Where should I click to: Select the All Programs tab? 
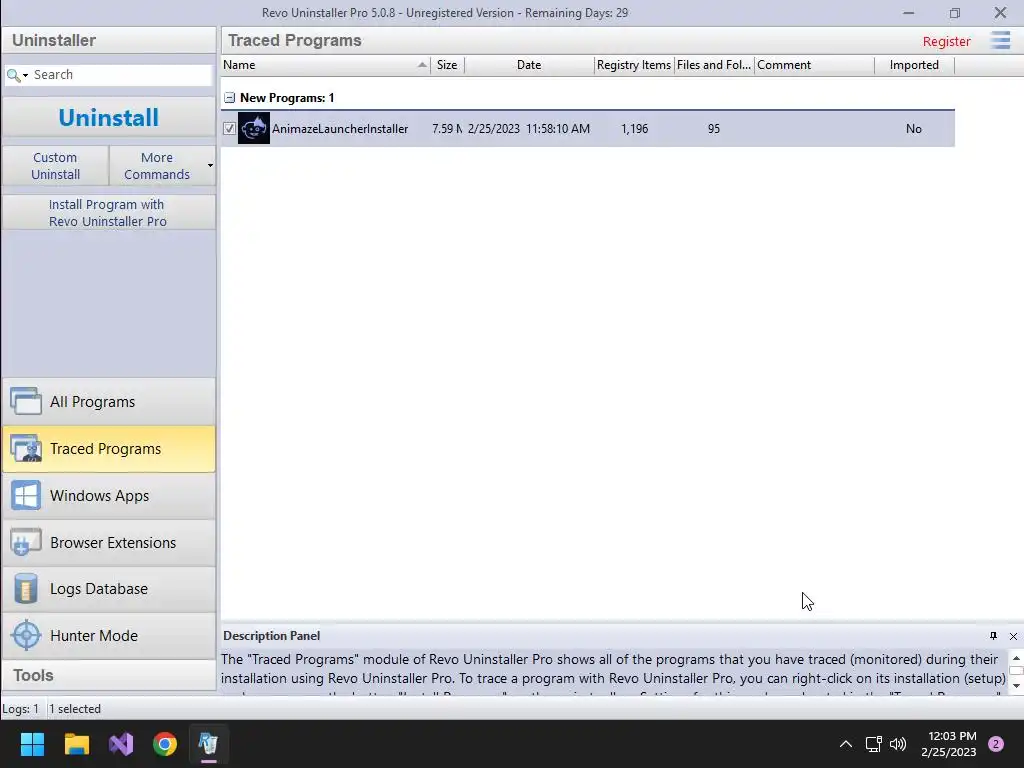click(x=109, y=402)
